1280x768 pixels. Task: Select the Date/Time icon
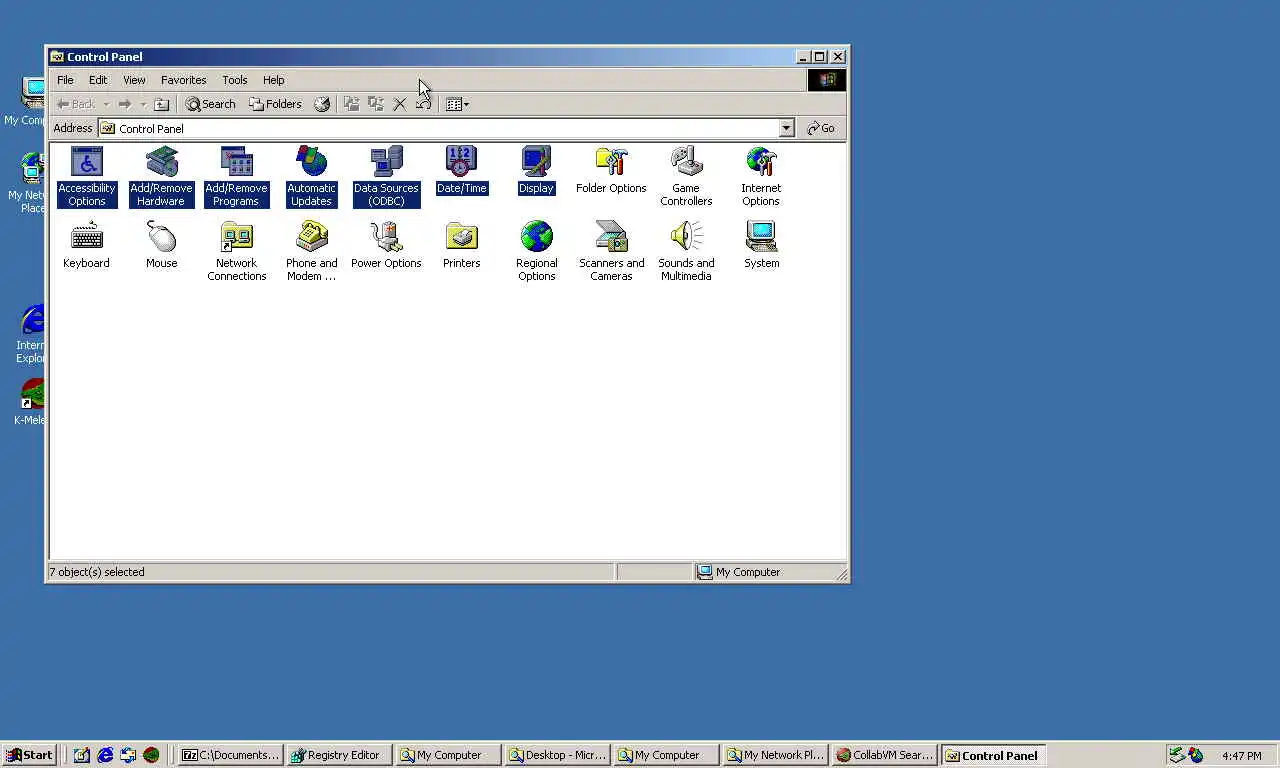461,171
